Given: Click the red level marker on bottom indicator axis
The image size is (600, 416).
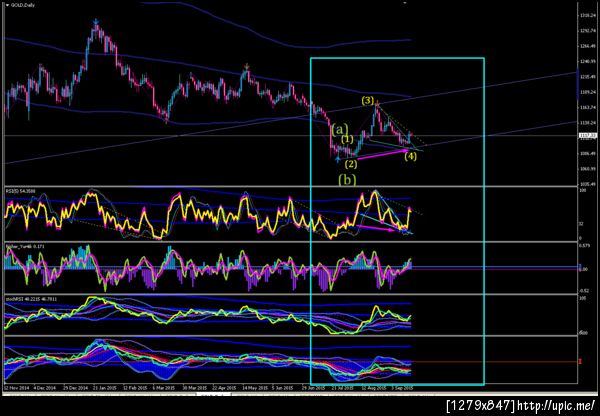Looking at the screenshot, I should [580, 361].
